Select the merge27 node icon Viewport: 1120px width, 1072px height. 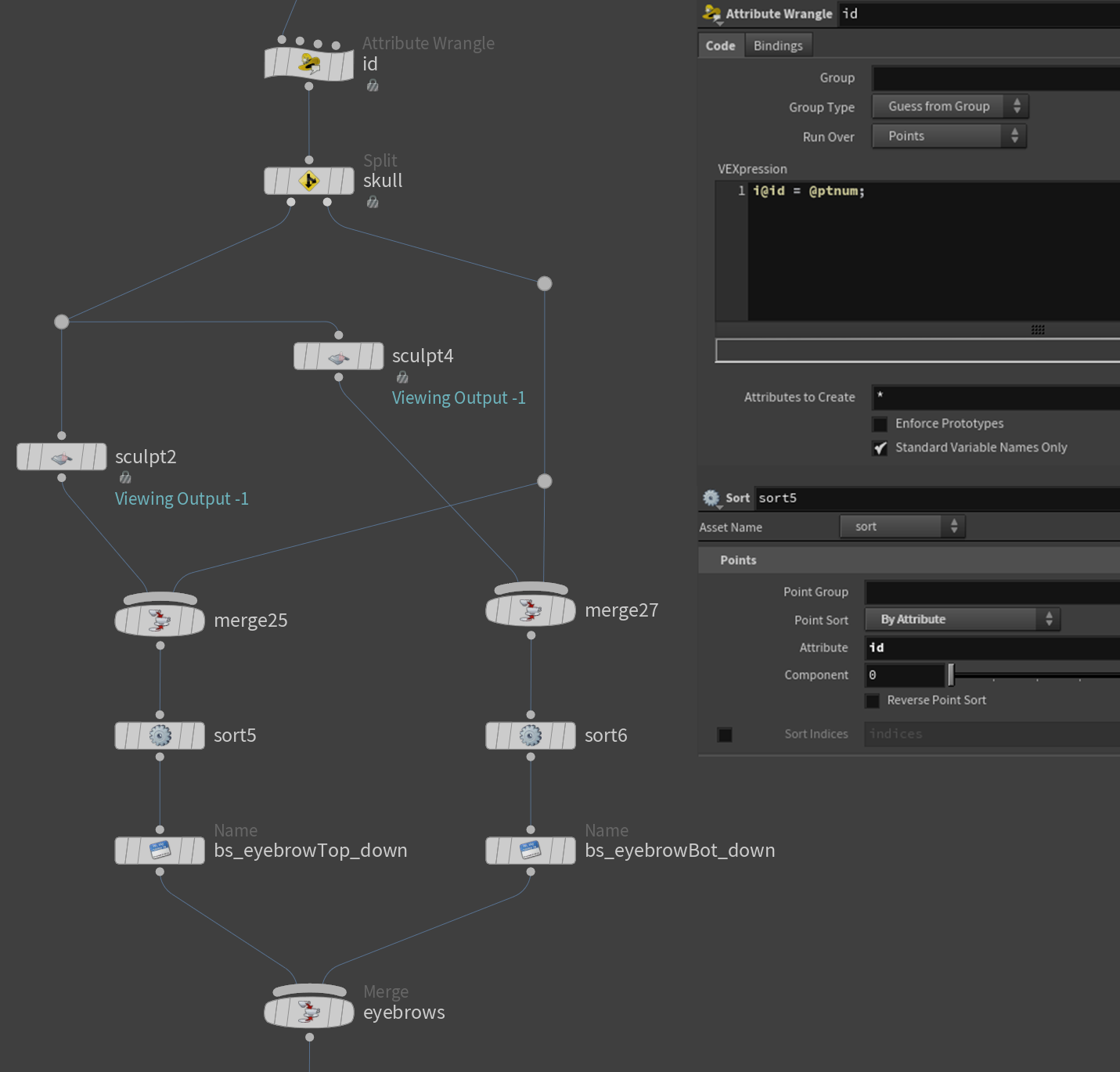[531, 610]
